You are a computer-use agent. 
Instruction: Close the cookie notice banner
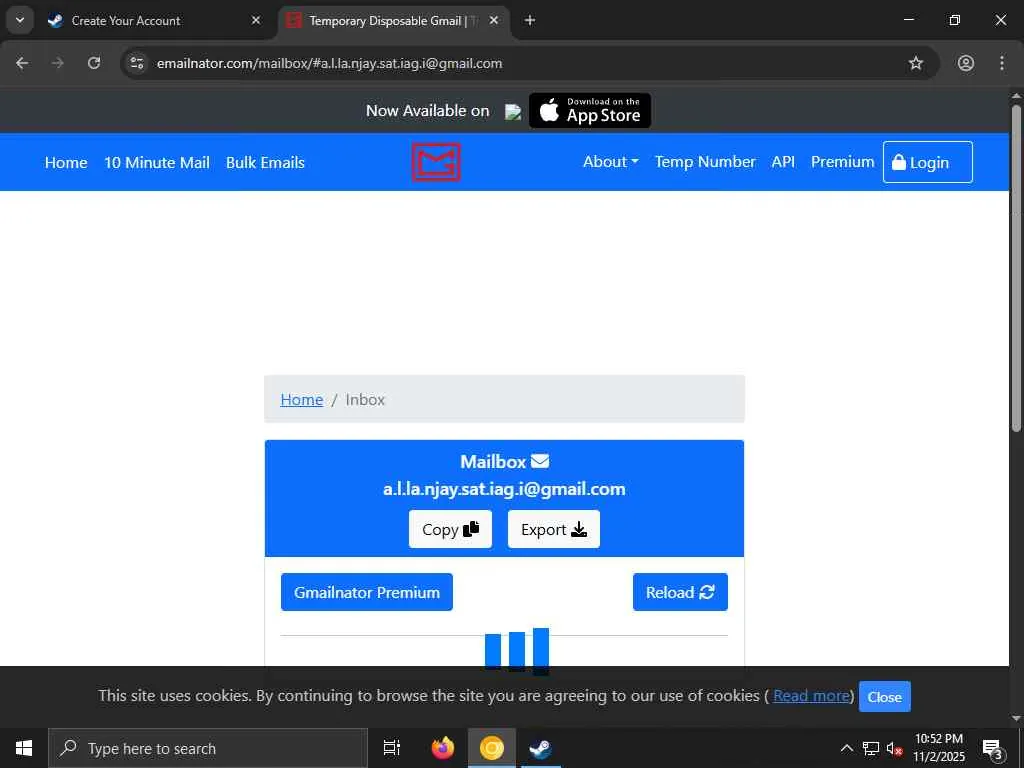(x=884, y=697)
